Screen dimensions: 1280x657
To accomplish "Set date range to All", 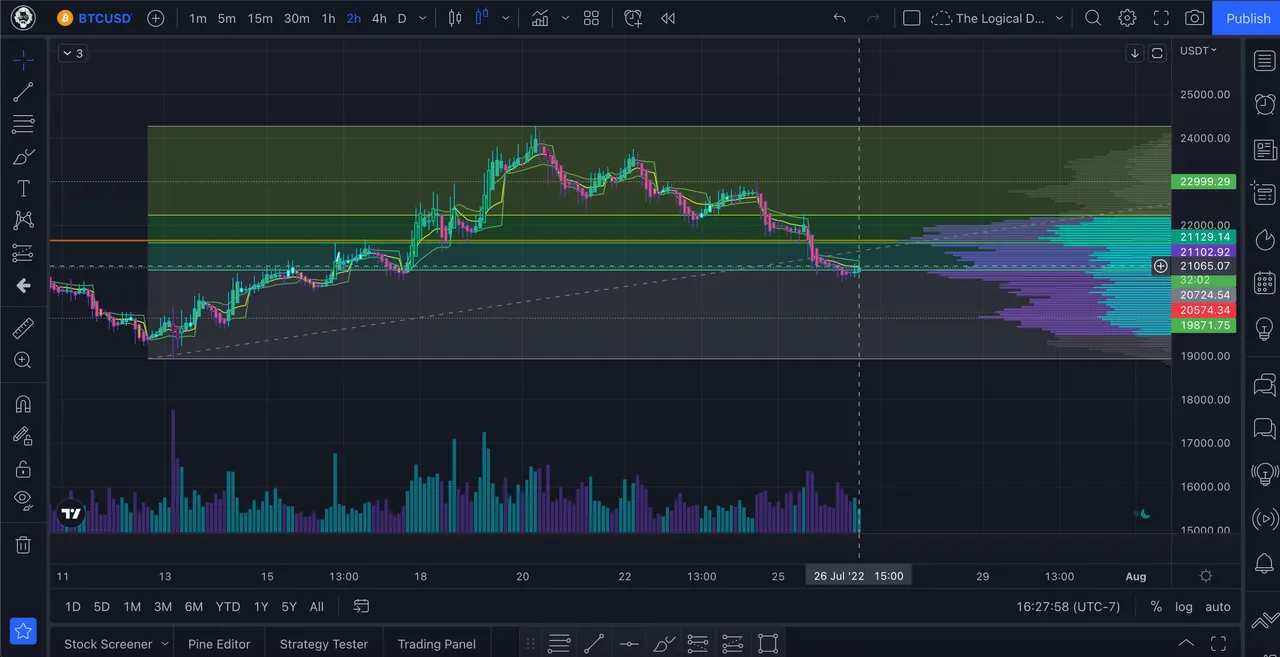I will pyautogui.click(x=316, y=606).
